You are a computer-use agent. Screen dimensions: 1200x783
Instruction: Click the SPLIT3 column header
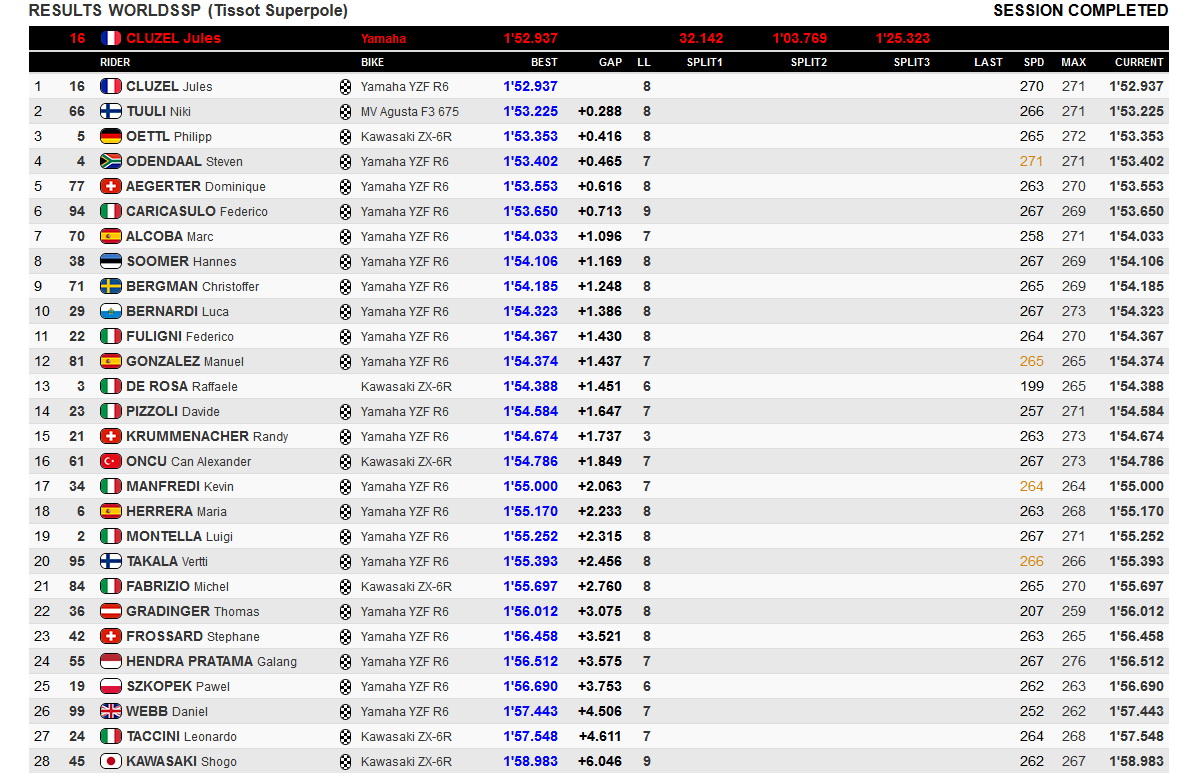[912, 62]
